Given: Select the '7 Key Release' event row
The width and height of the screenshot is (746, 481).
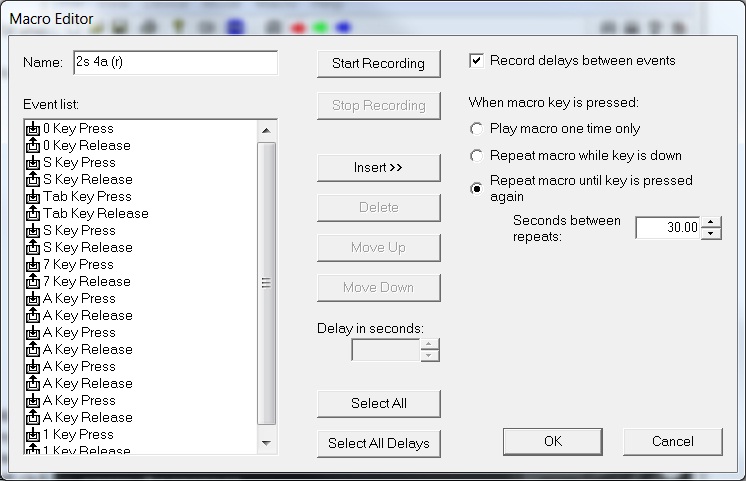Looking at the screenshot, I should point(140,282).
